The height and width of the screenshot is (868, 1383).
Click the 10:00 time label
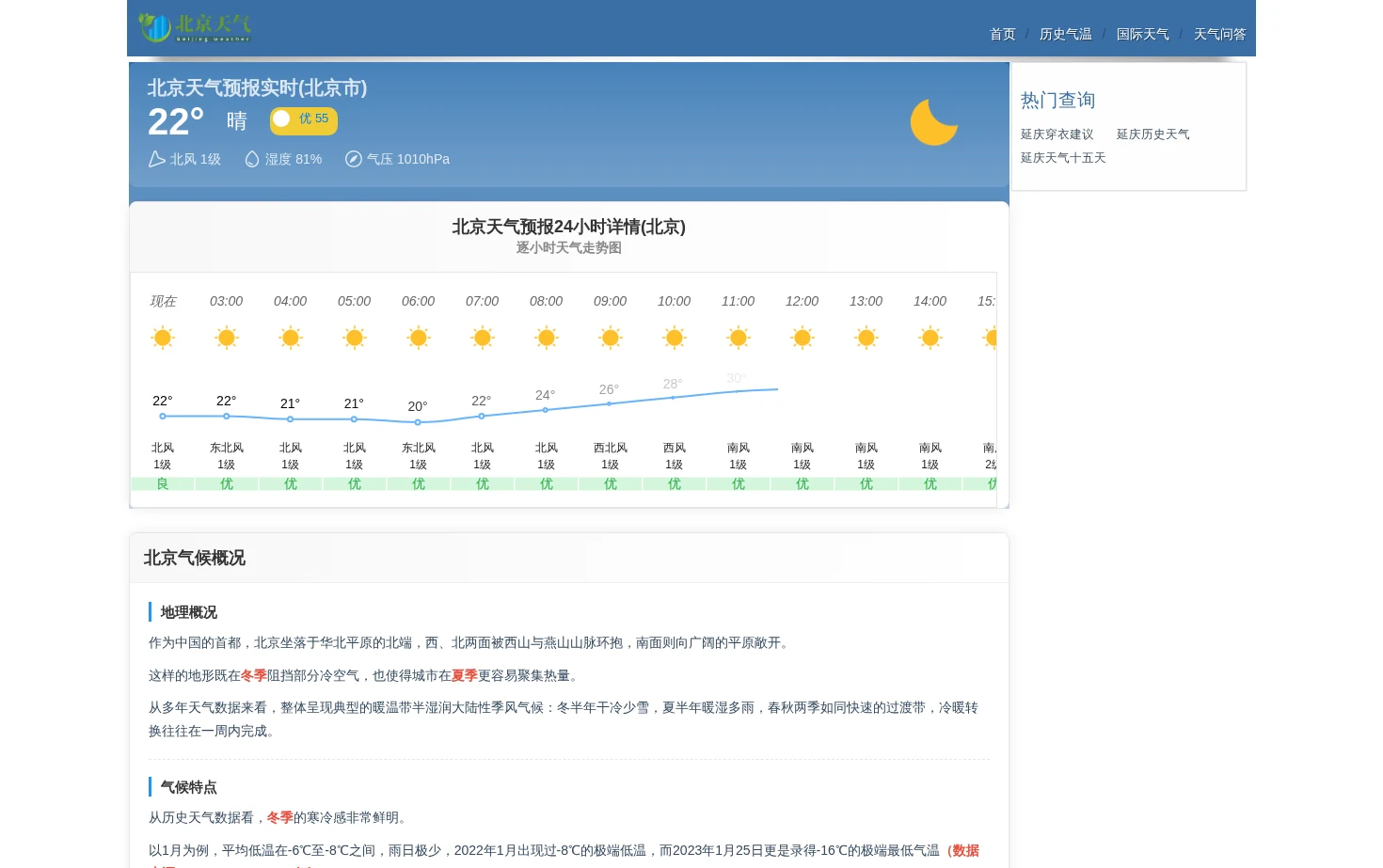675,301
